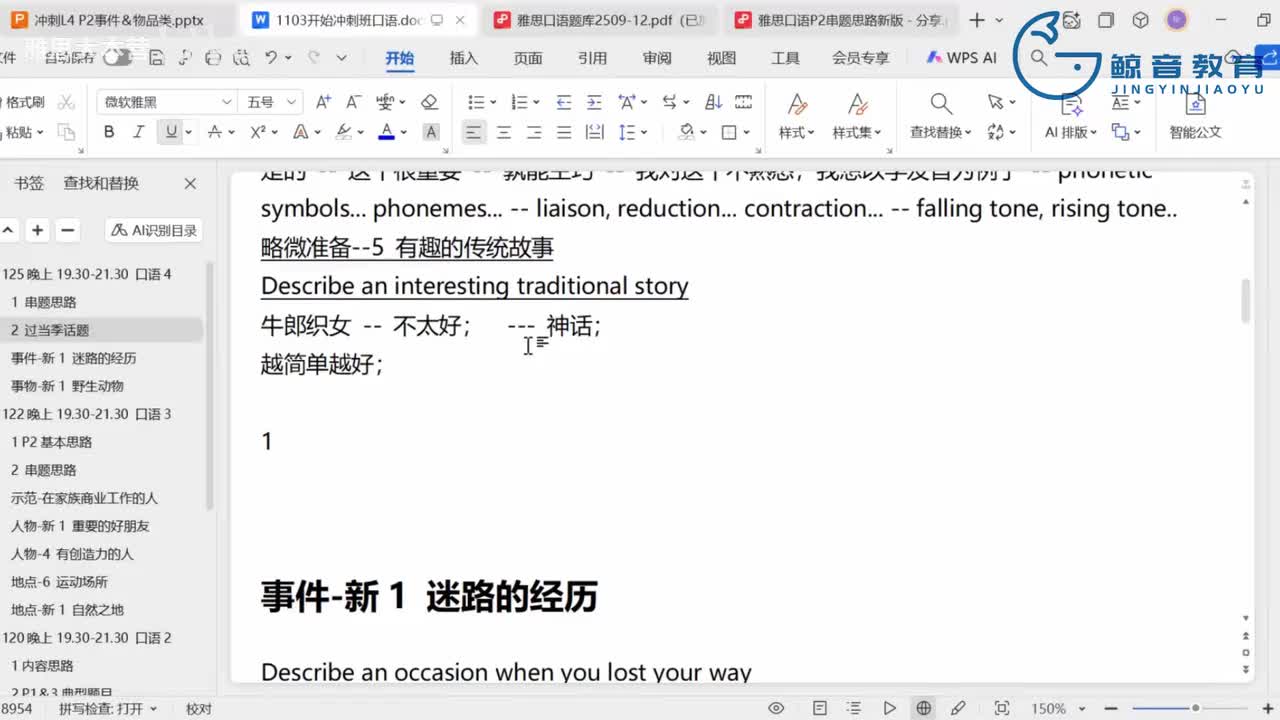Toggle the 自动保存 auto-save switch

(x=117, y=58)
